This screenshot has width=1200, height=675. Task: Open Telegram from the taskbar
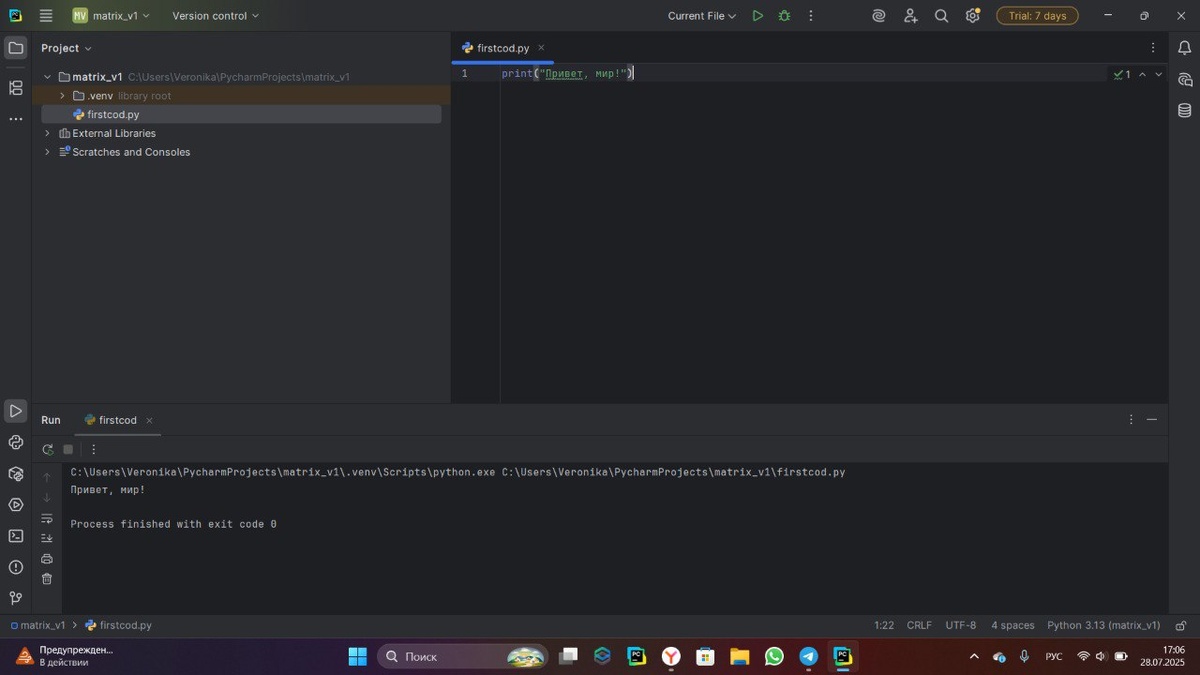808,657
